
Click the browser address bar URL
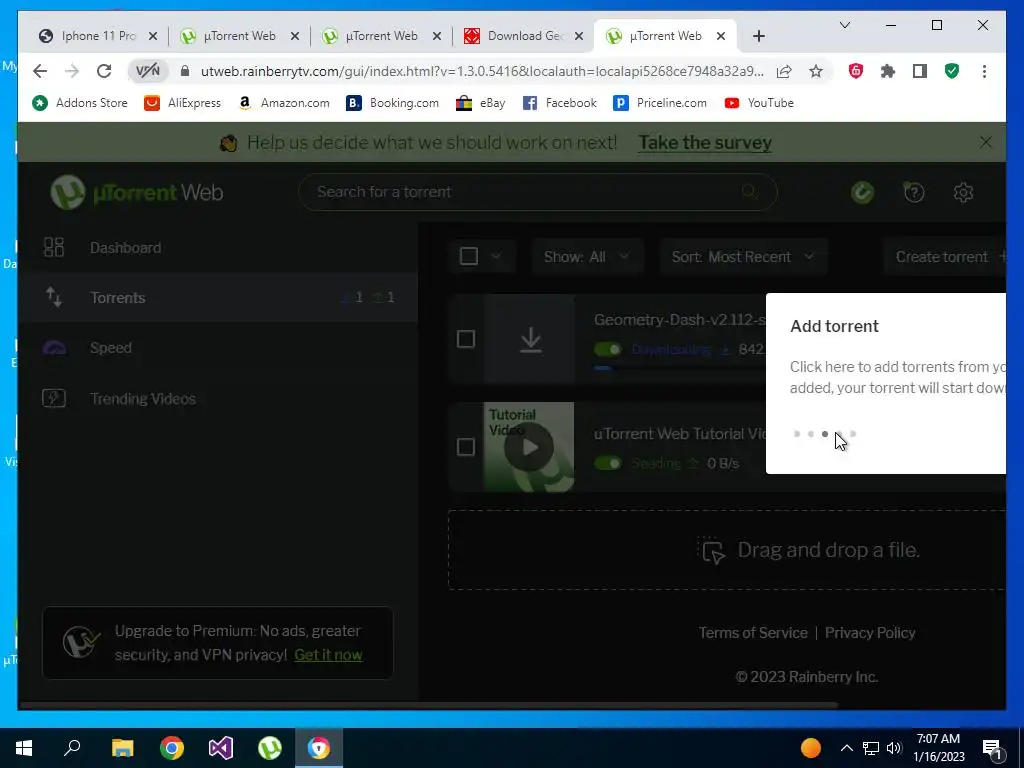(482, 71)
